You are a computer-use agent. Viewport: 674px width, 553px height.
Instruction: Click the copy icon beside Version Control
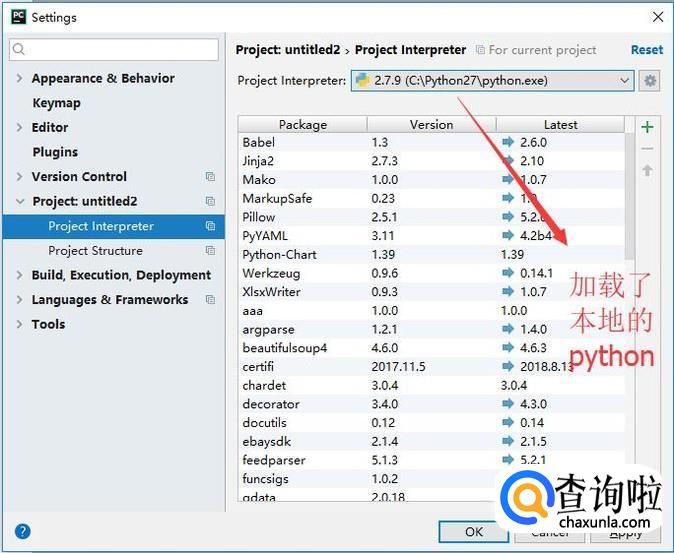coord(210,177)
